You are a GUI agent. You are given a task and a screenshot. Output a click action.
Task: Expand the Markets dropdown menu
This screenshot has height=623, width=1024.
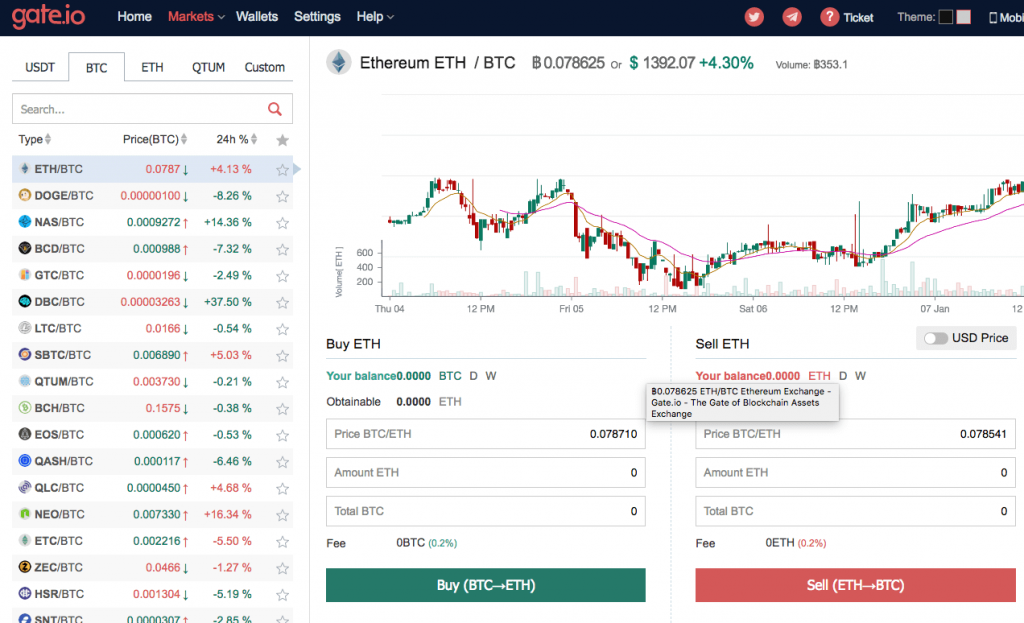[x=196, y=17]
